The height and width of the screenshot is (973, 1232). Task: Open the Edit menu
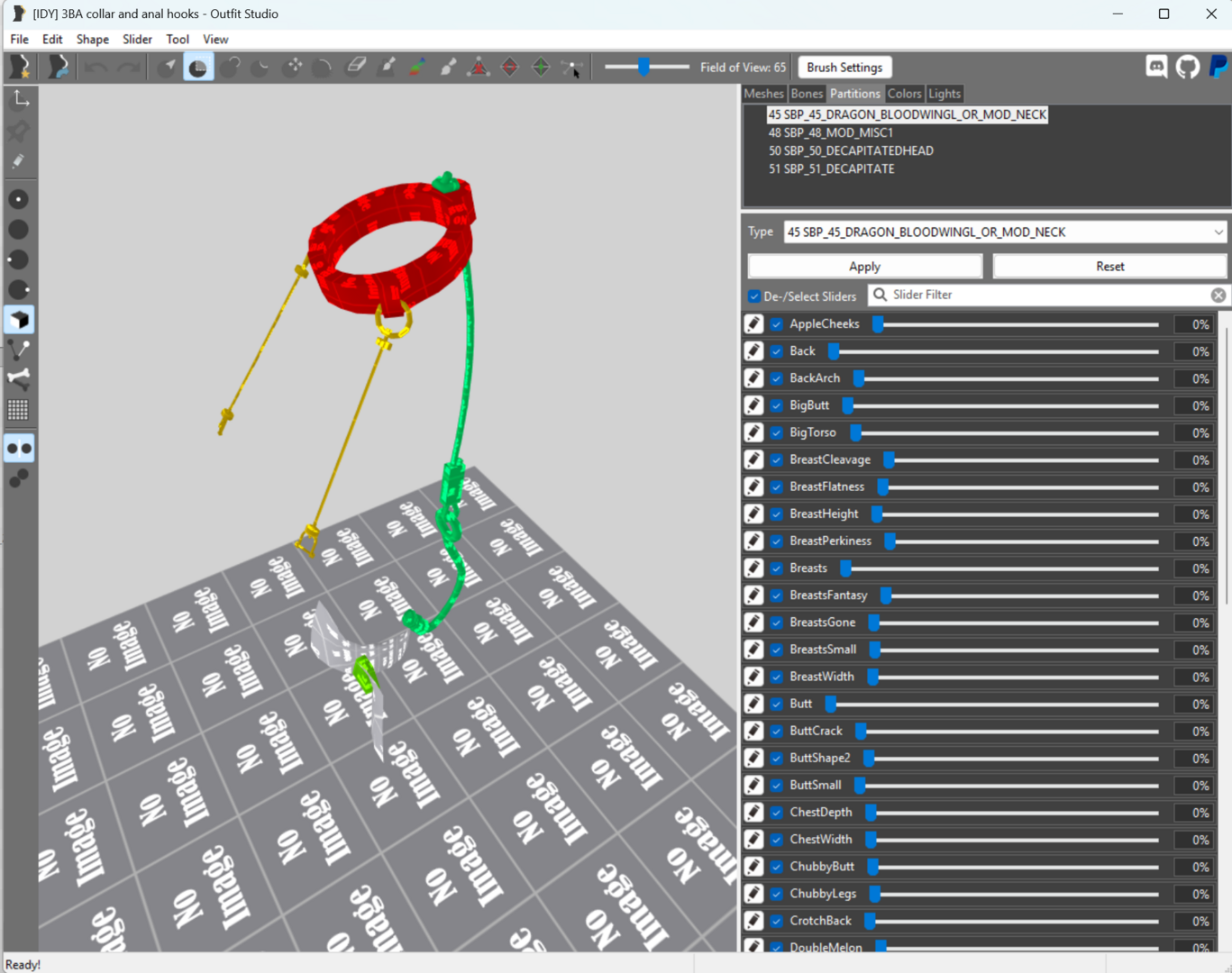pyautogui.click(x=52, y=40)
